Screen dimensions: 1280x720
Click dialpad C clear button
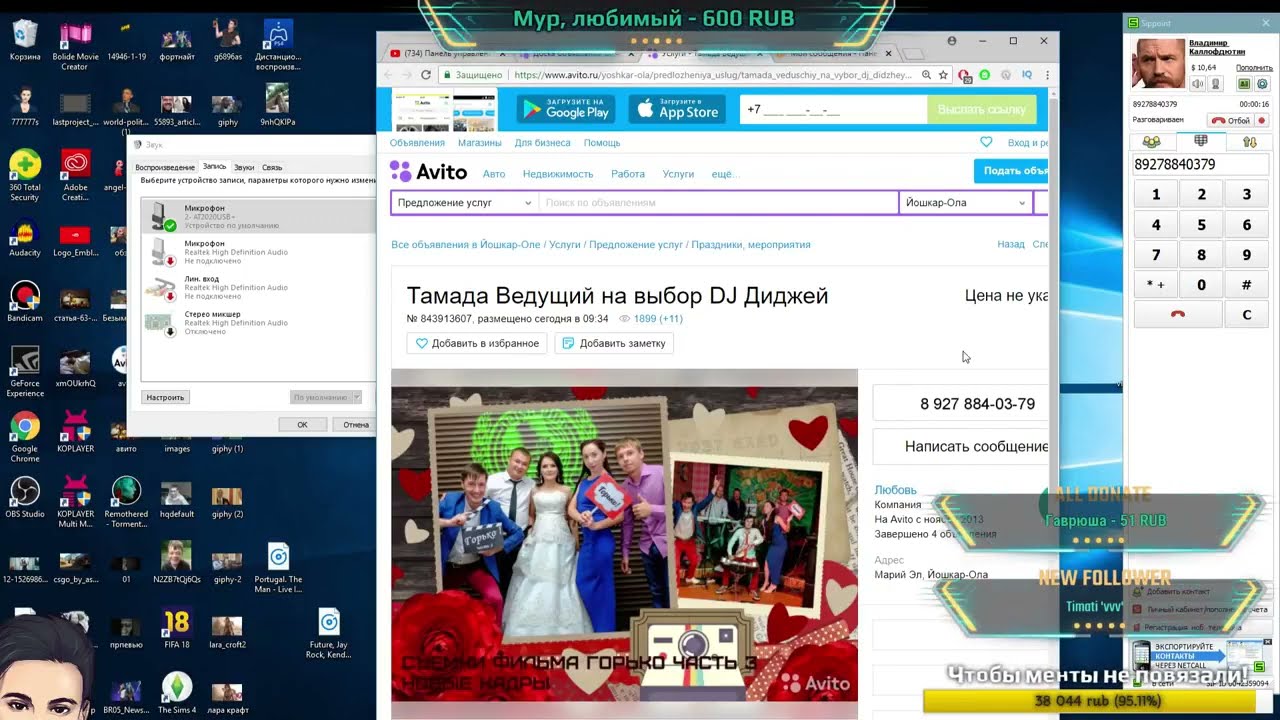[x=1246, y=314]
